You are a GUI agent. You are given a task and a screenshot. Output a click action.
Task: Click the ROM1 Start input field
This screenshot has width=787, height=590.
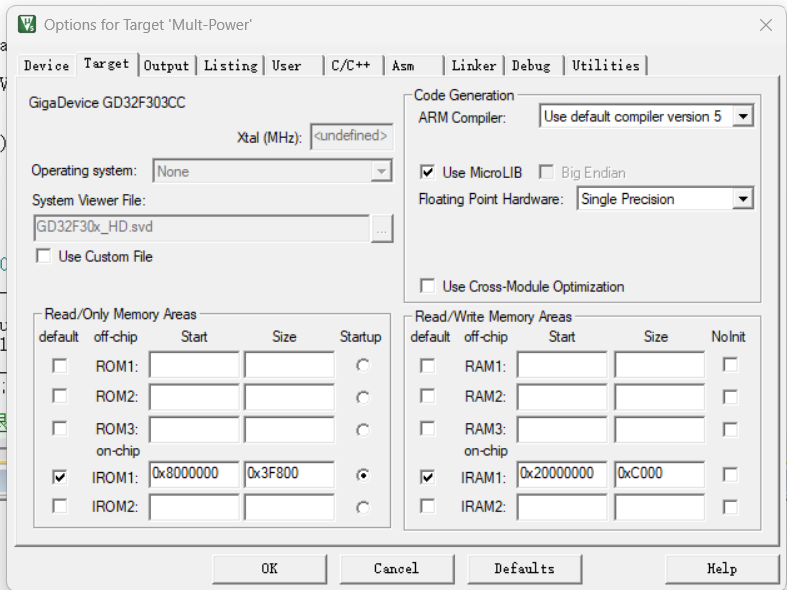(194, 365)
